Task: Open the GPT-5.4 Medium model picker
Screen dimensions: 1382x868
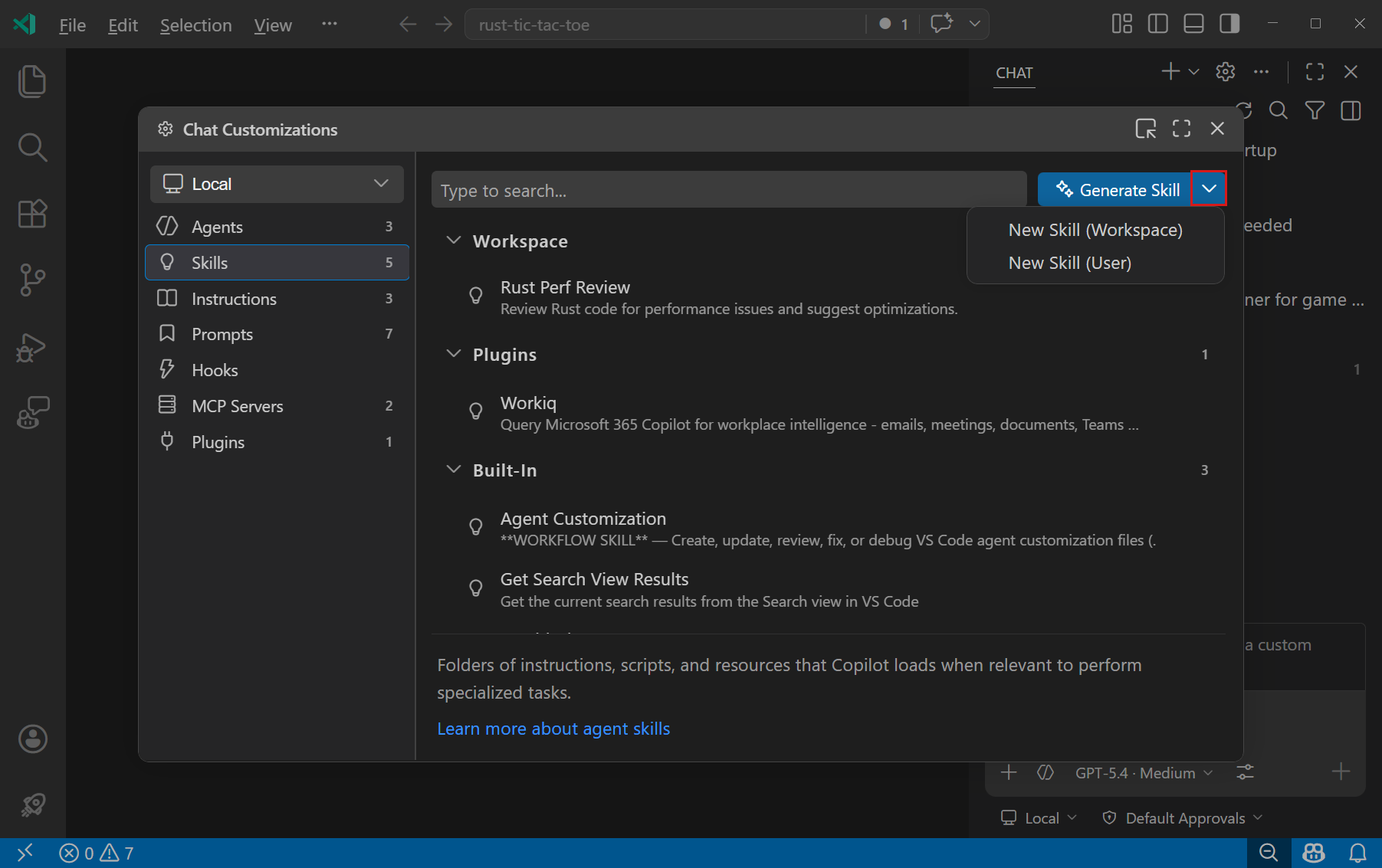Action: click(1142, 772)
